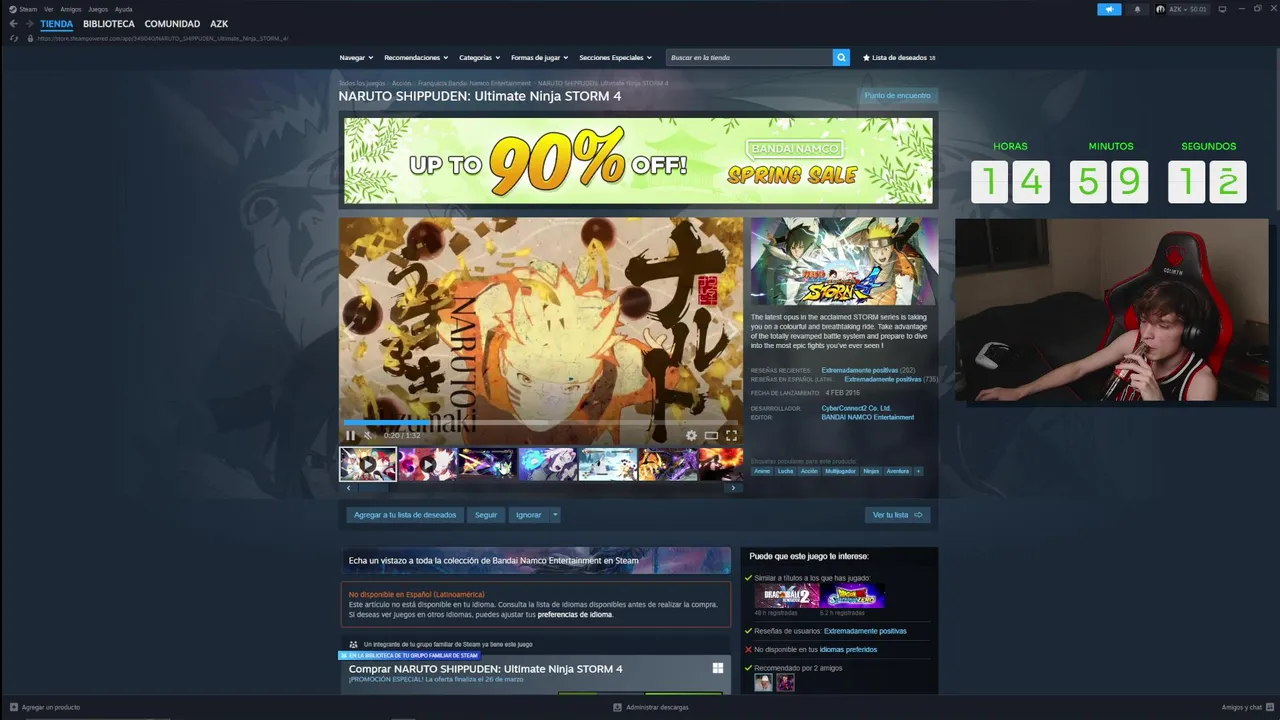Click the store search magnifier button
This screenshot has width=1280, height=720.
(x=841, y=58)
